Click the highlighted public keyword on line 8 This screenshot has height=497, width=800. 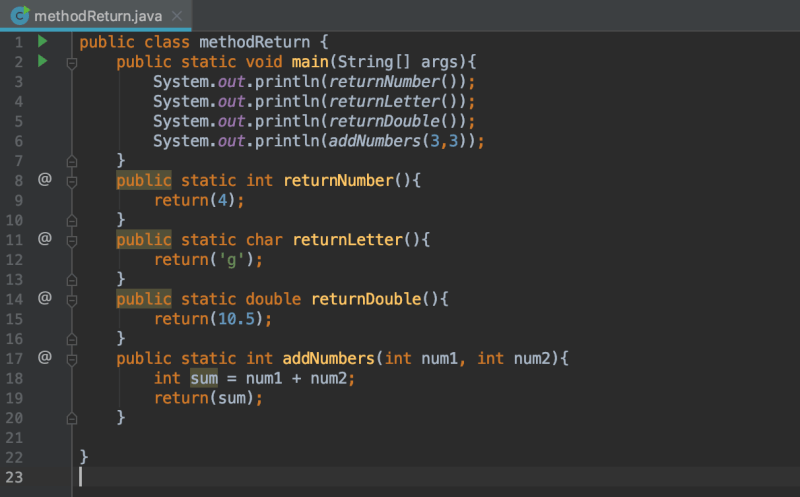coord(144,180)
